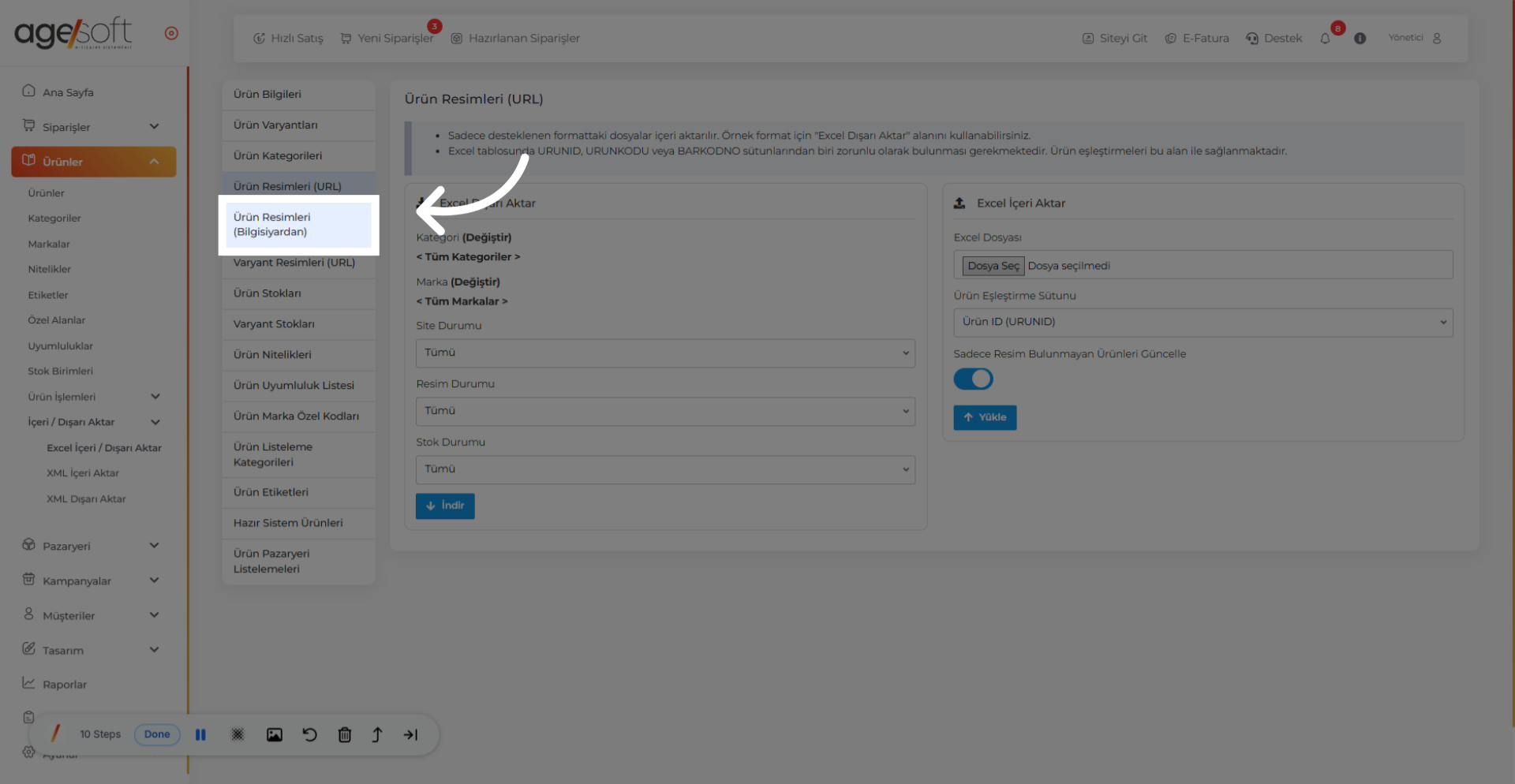Click the Yükle upload button
1515x784 pixels.
click(985, 417)
